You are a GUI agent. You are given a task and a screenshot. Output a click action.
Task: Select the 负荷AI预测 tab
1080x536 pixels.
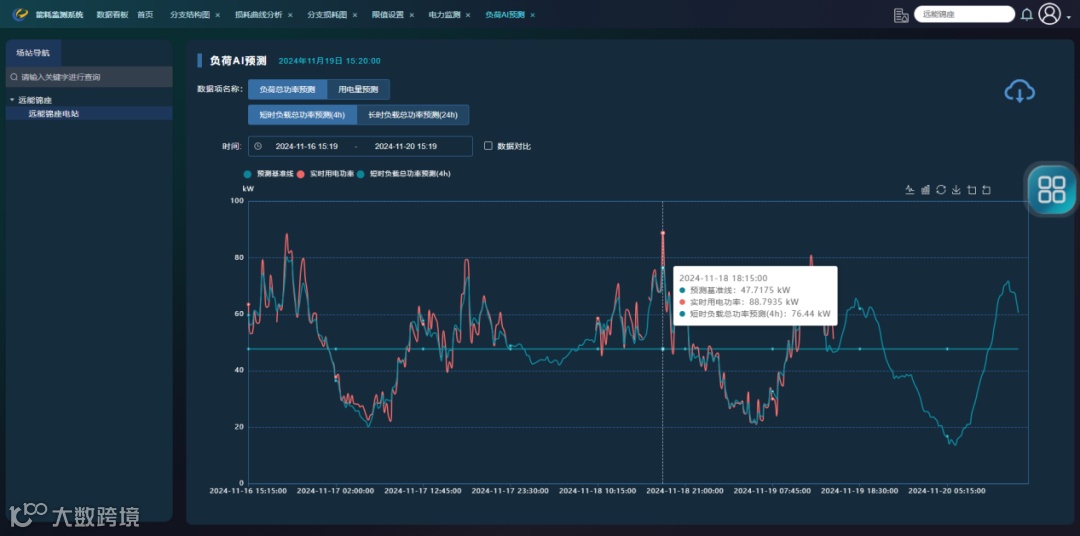505,14
